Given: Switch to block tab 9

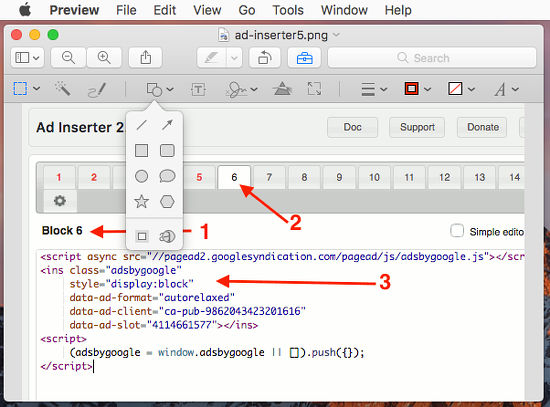Looking at the screenshot, I should [339, 177].
